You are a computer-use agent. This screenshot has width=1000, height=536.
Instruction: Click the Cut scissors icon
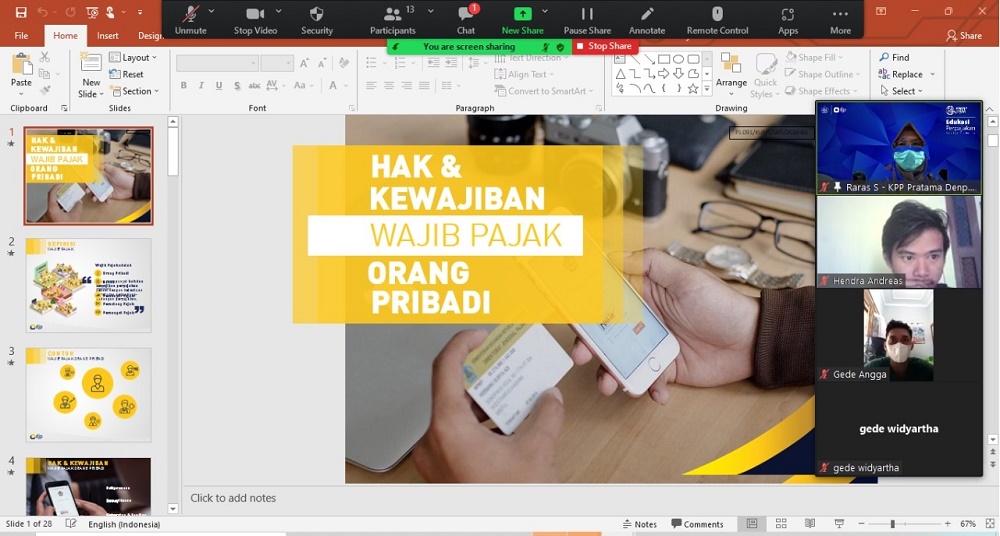coord(45,57)
